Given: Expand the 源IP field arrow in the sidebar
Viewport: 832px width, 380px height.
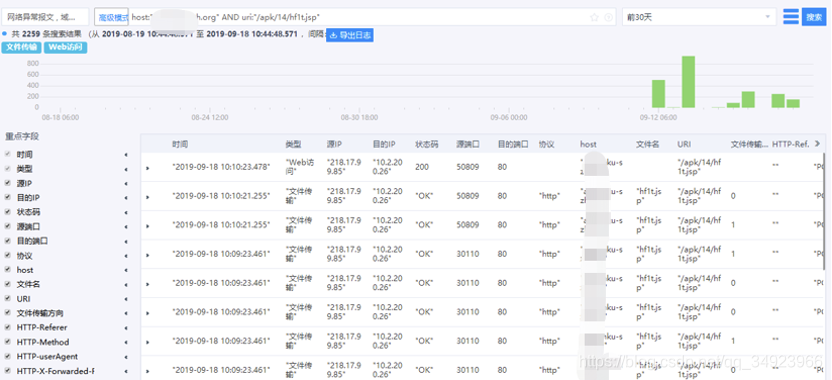Looking at the screenshot, I should pyautogui.click(x=126, y=183).
